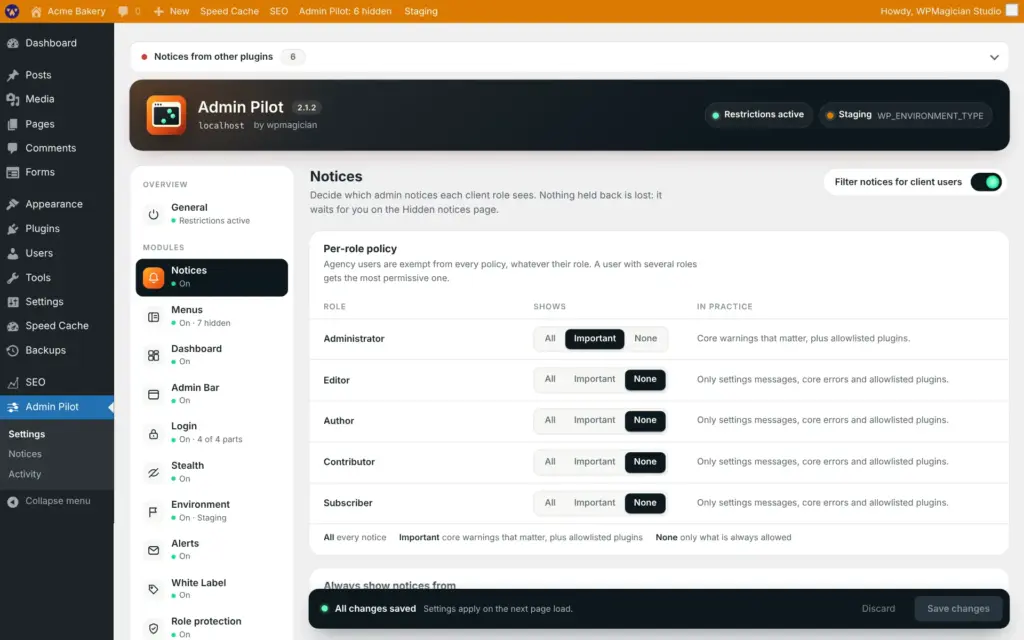Viewport: 1024px width, 640px height.
Task: Click the Save changes button
Action: tap(958, 609)
